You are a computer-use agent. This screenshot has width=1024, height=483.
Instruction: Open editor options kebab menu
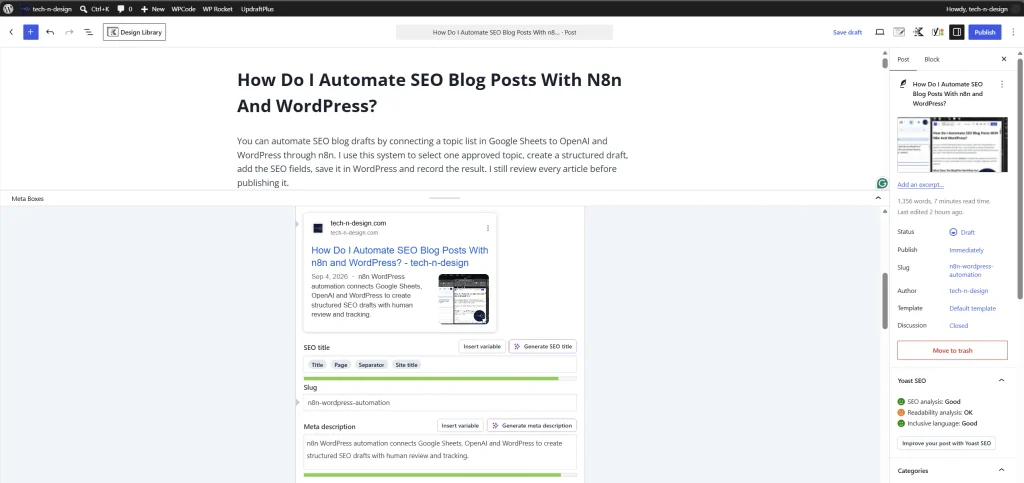coord(1012,32)
